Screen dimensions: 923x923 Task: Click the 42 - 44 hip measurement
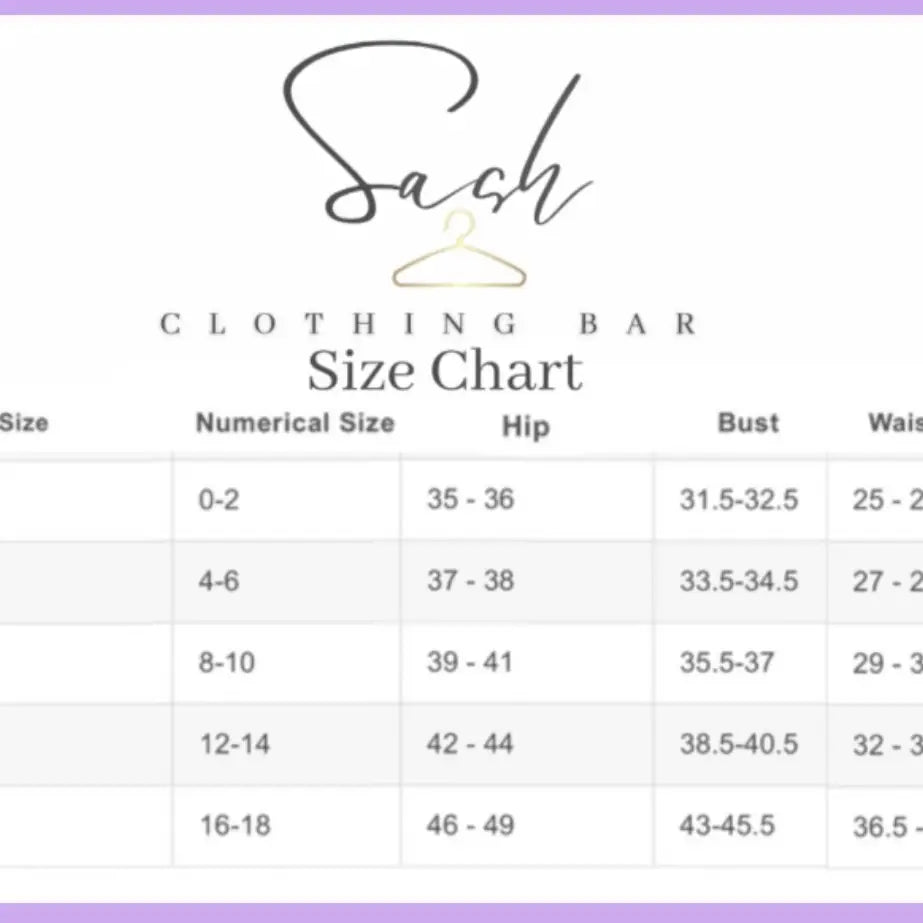470,744
